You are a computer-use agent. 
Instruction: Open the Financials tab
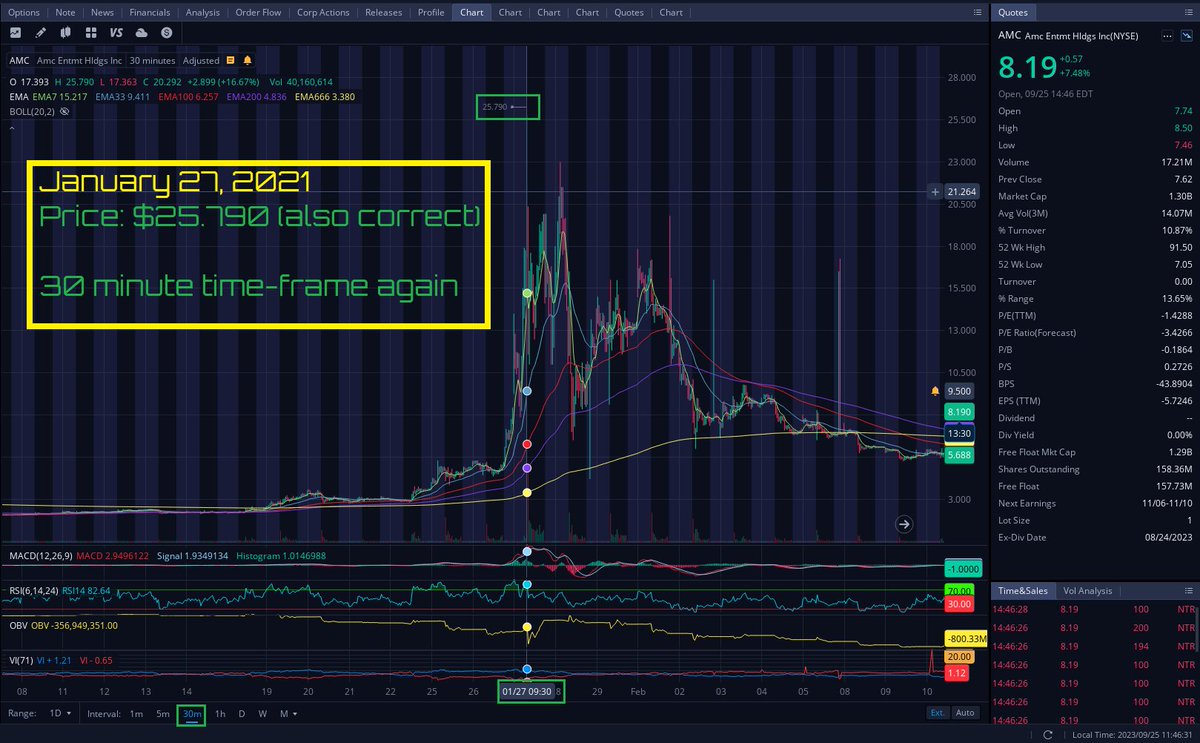click(150, 12)
